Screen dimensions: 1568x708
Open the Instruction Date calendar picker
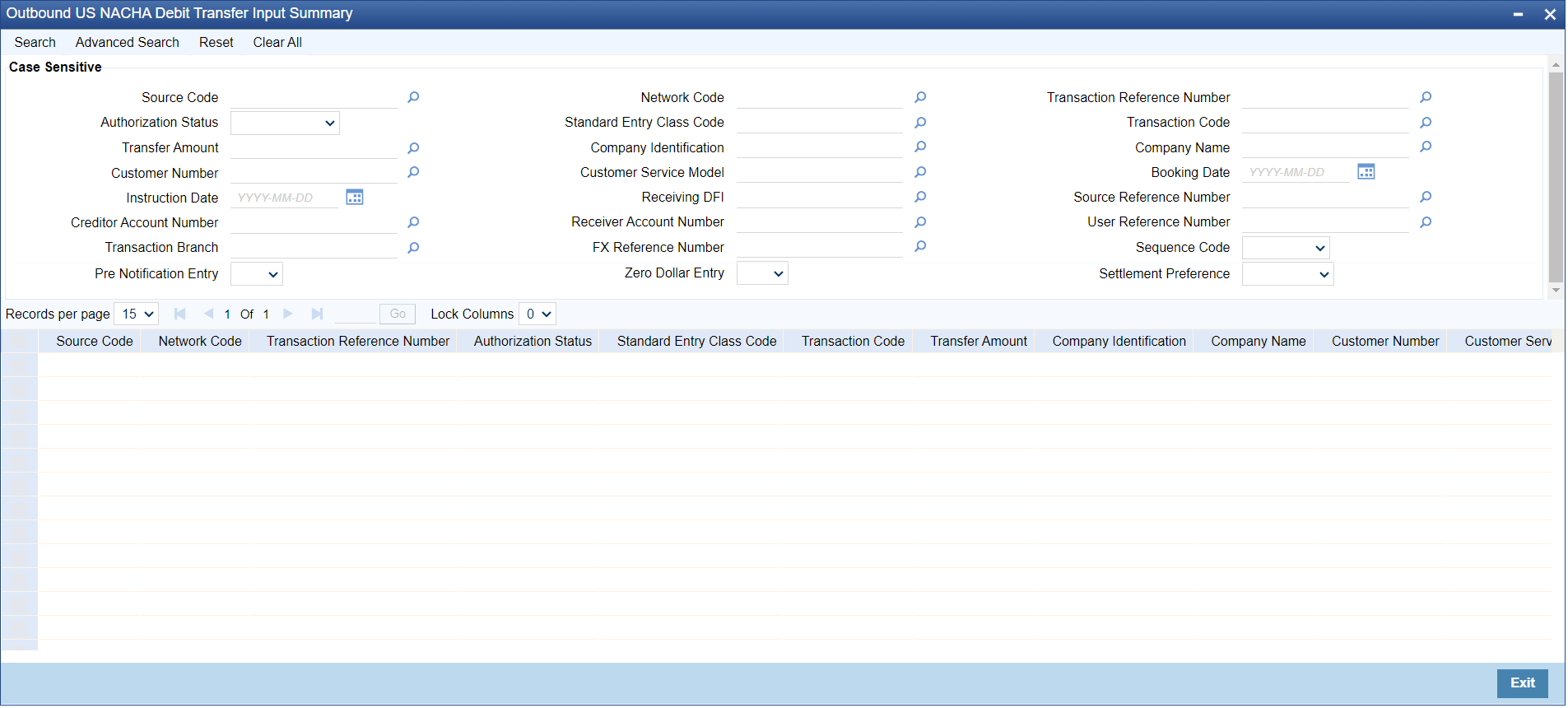pos(355,198)
